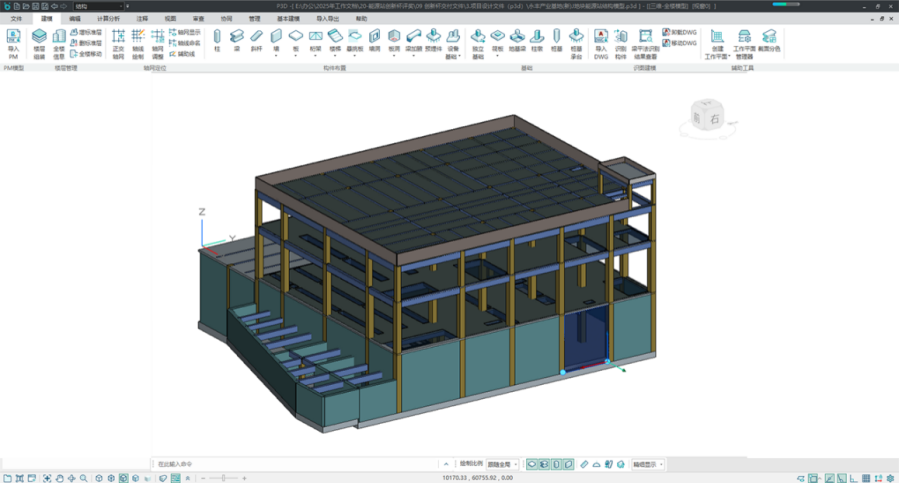Click the zoom slider in status bar
899x483 pixels.
(x=224, y=478)
